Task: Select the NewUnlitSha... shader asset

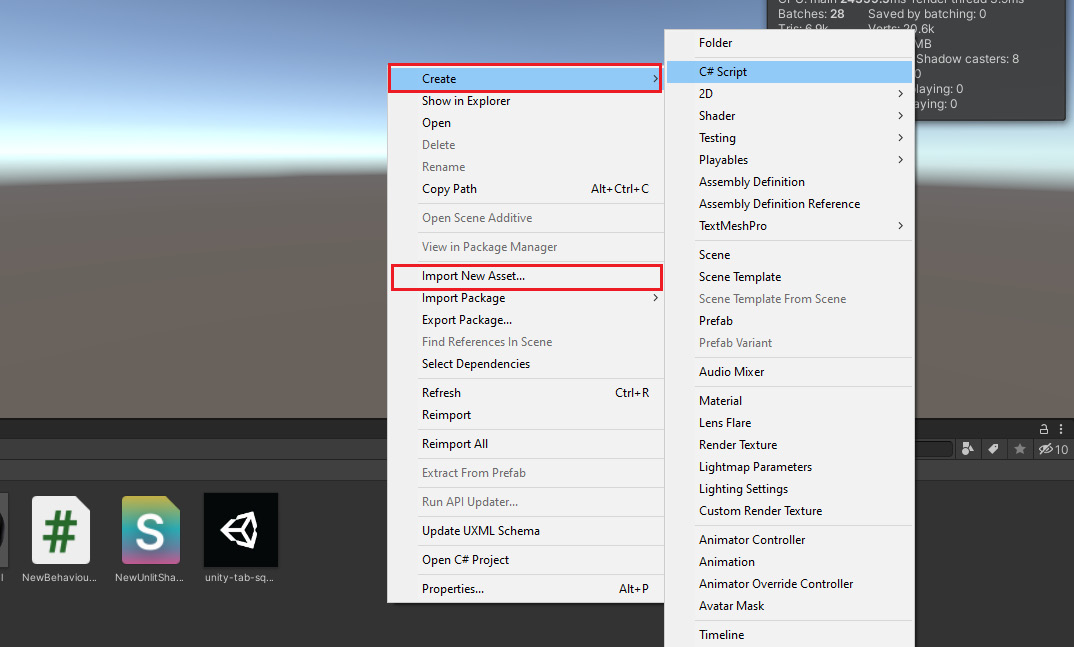Action: (x=150, y=539)
